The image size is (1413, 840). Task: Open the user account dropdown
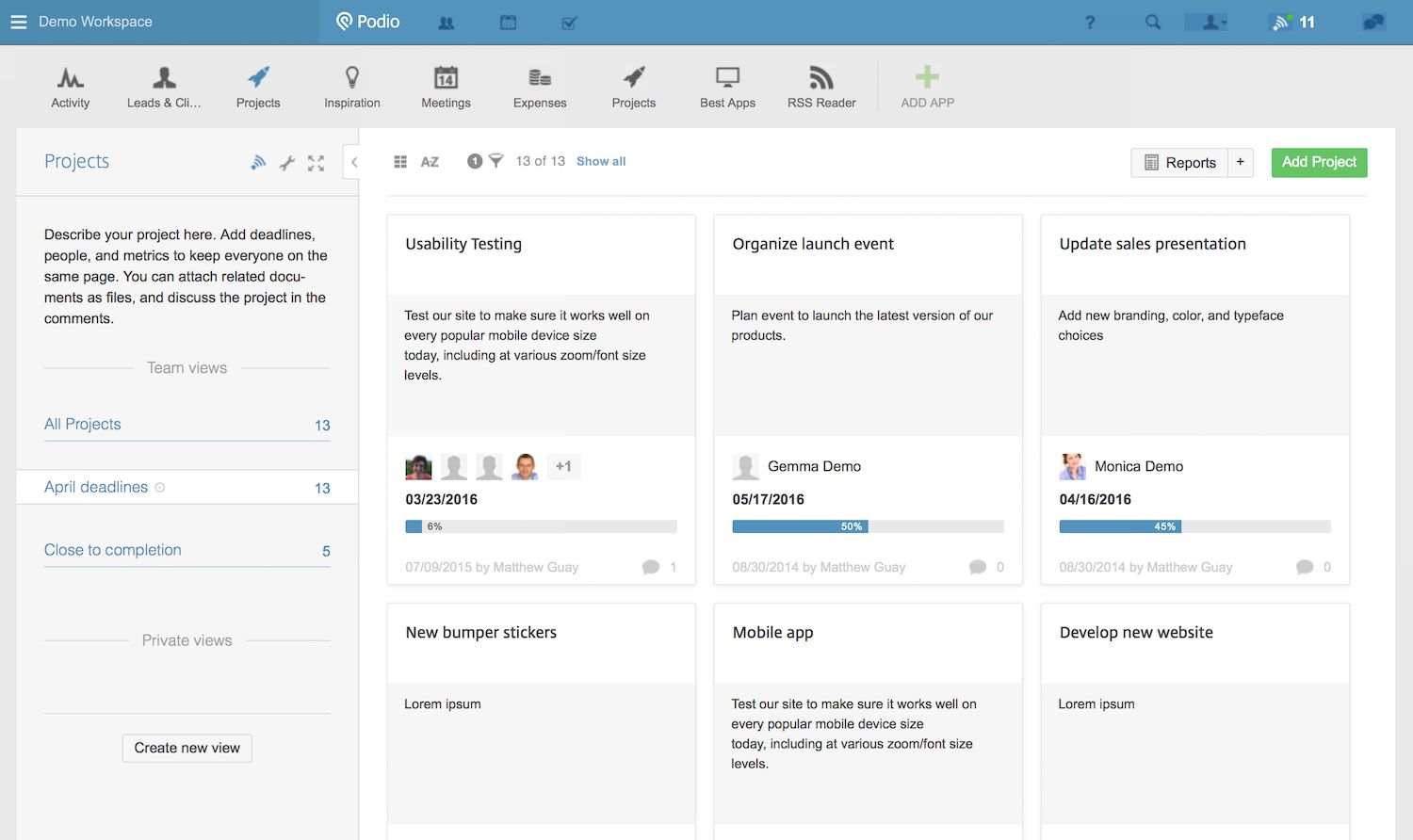click(x=1206, y=22)
